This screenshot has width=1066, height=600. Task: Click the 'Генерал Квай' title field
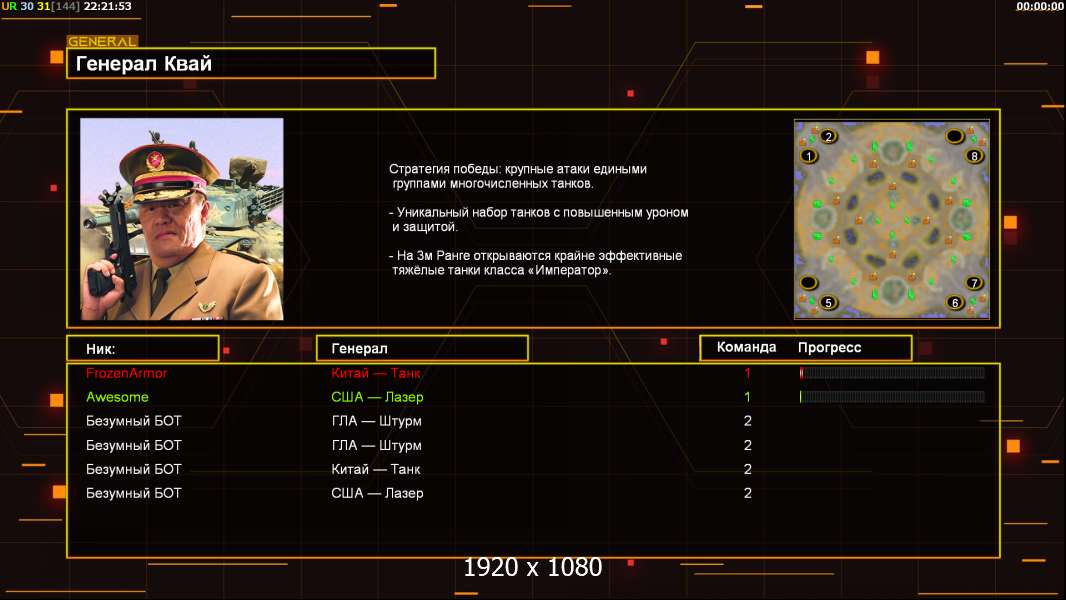click(x=251, y=63)
